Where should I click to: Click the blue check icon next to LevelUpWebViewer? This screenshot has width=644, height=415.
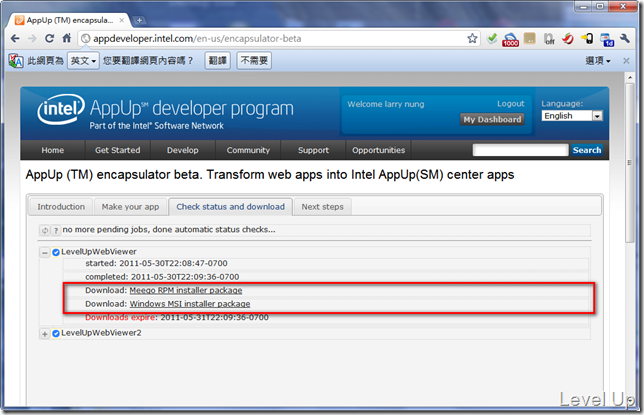click(x=56, y=252)
